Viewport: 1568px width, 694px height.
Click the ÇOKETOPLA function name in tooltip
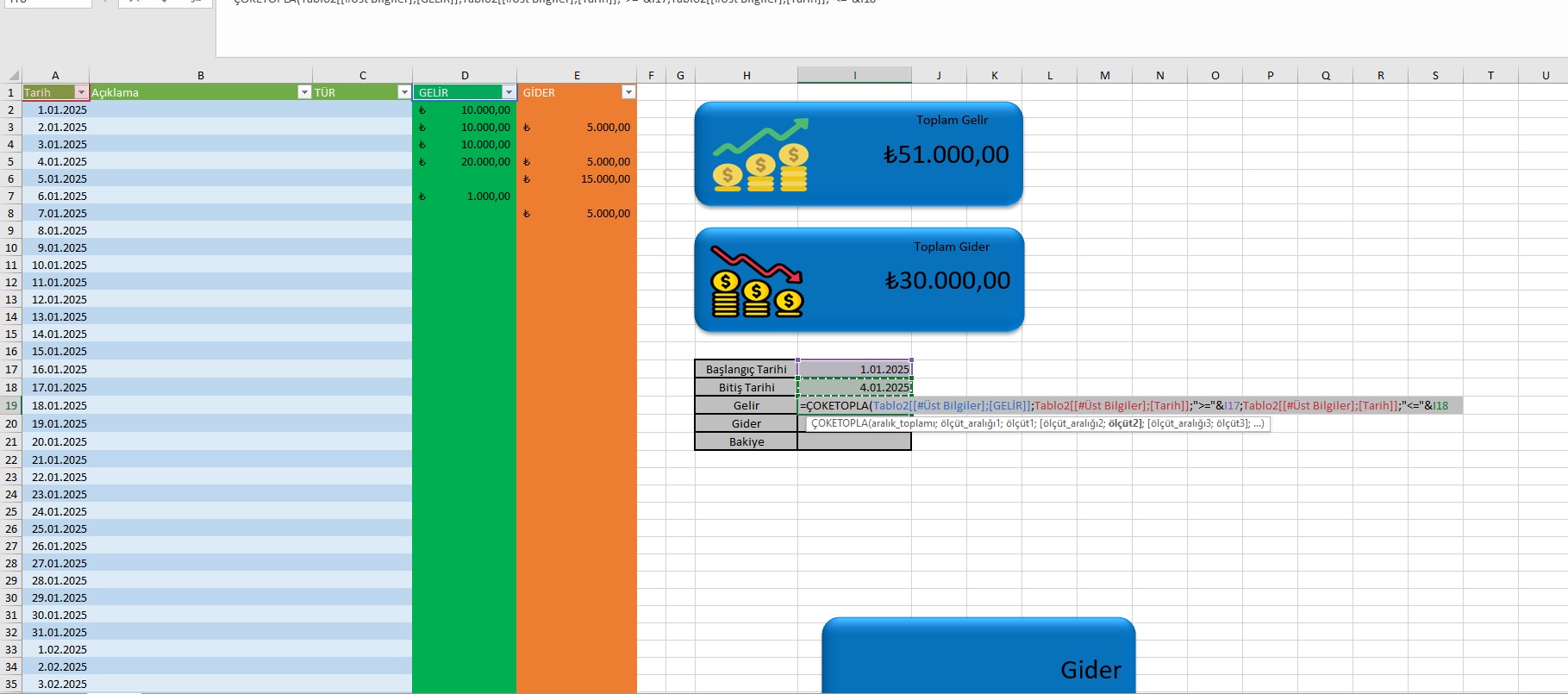click(839, 423)
